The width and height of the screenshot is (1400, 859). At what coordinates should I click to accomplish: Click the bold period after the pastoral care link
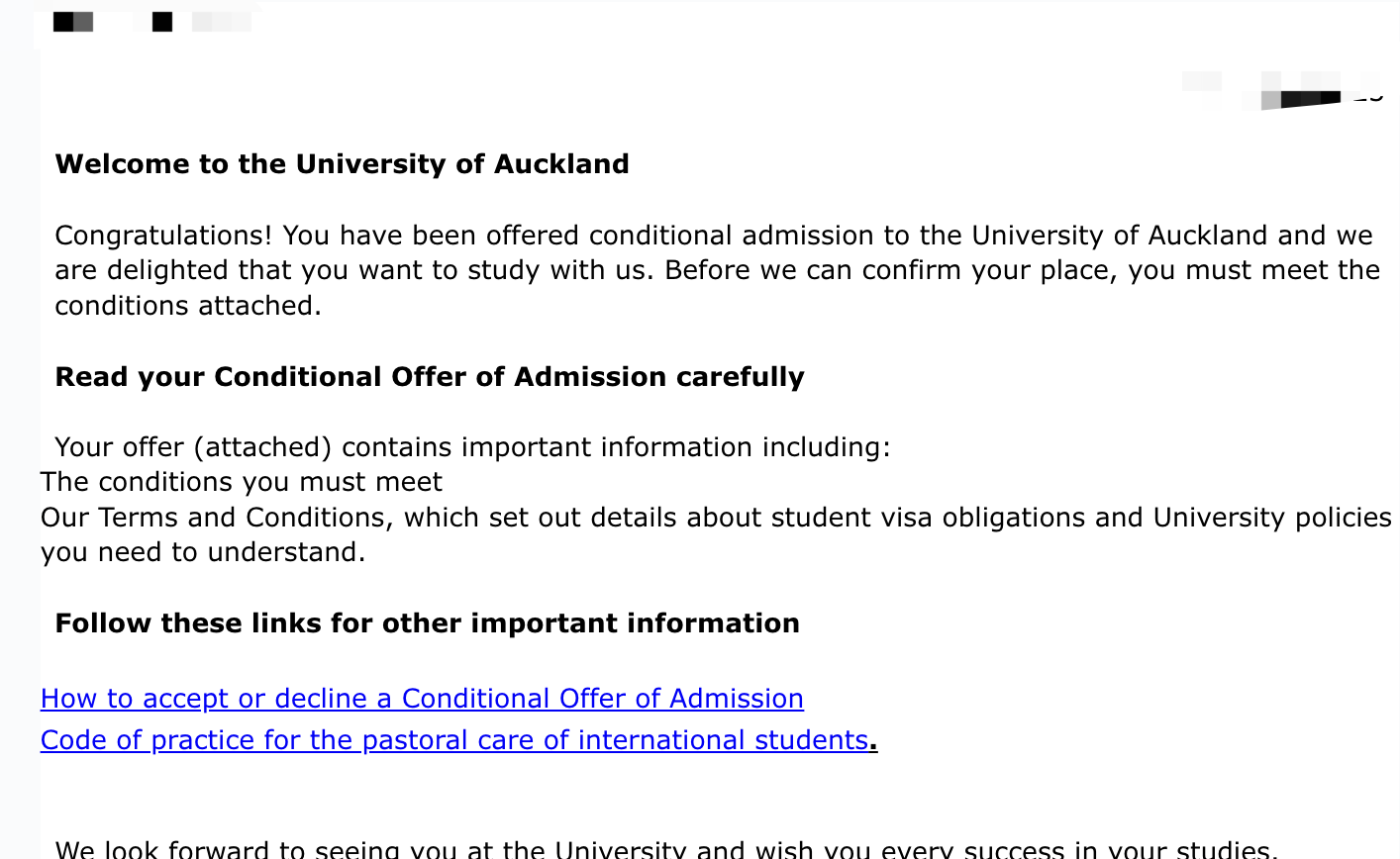pos(873,741)
